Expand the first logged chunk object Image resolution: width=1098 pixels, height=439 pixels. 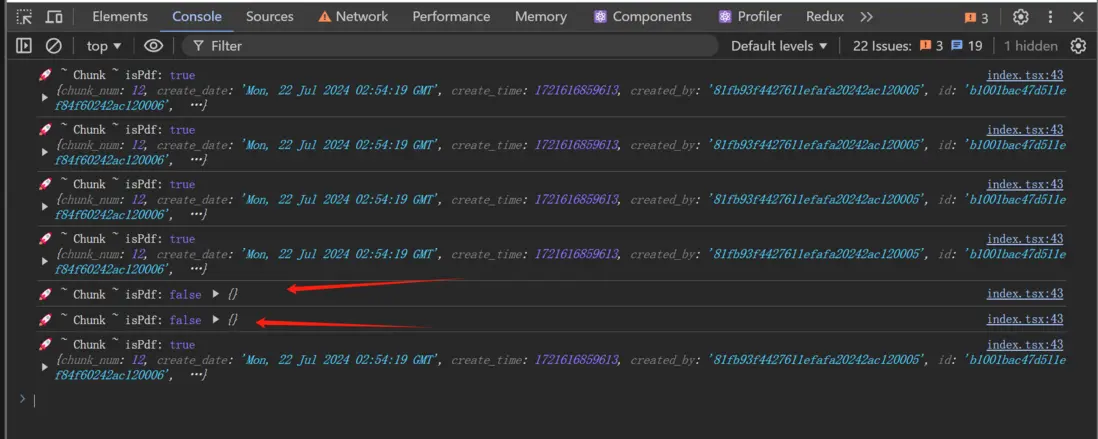pos(44,97)
